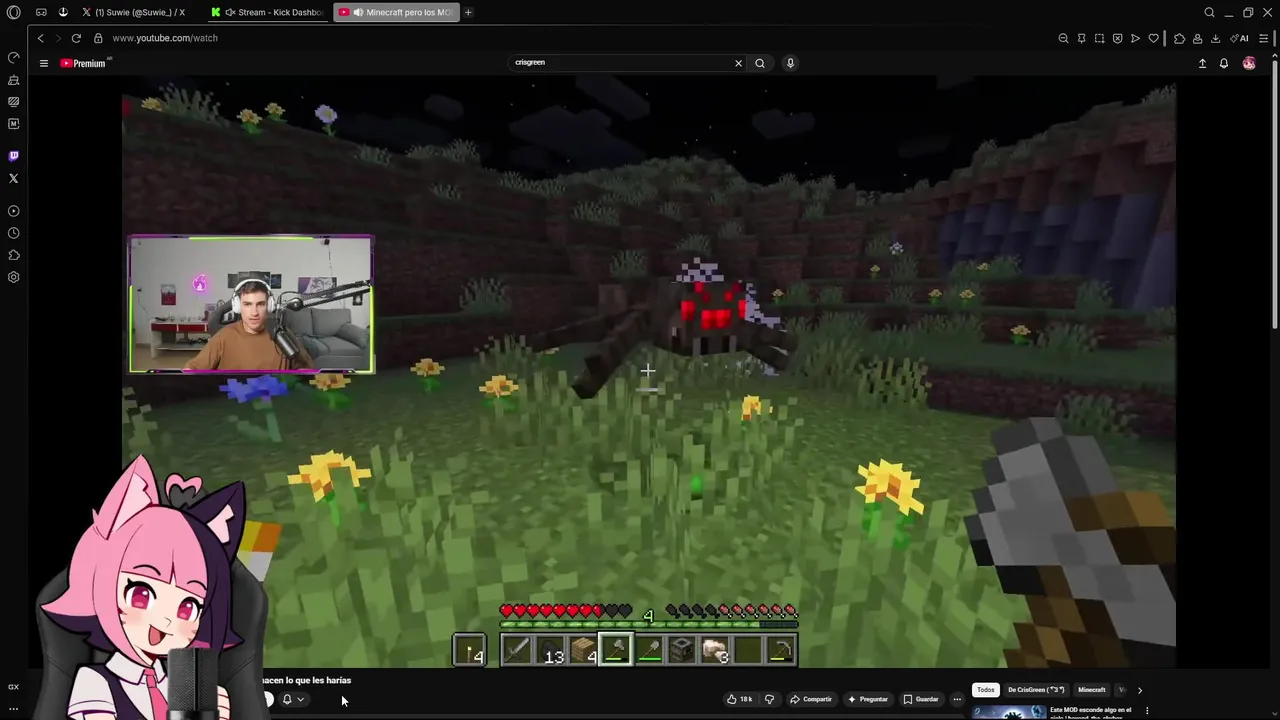
Task: Select the De CrisGreen filter chip
Action: (1036, 690)
